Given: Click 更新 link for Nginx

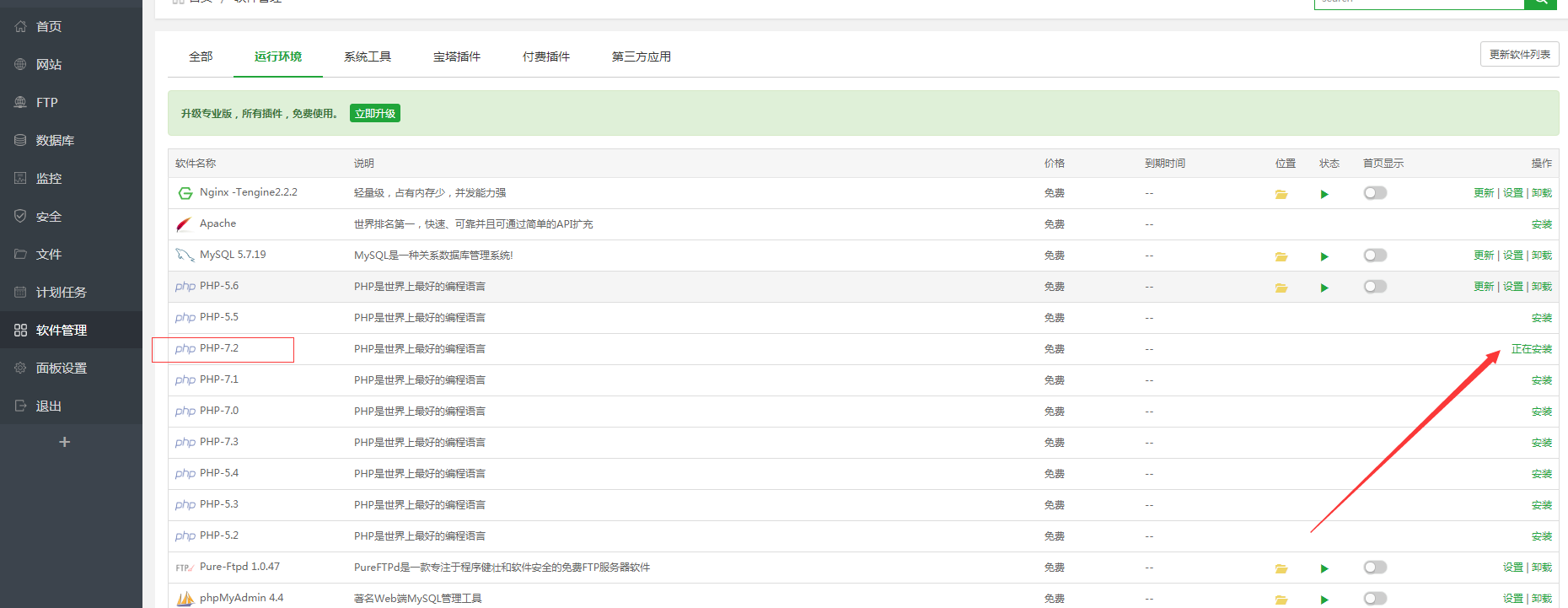Looking at the screenshot, I should [x=1484, y=193].
